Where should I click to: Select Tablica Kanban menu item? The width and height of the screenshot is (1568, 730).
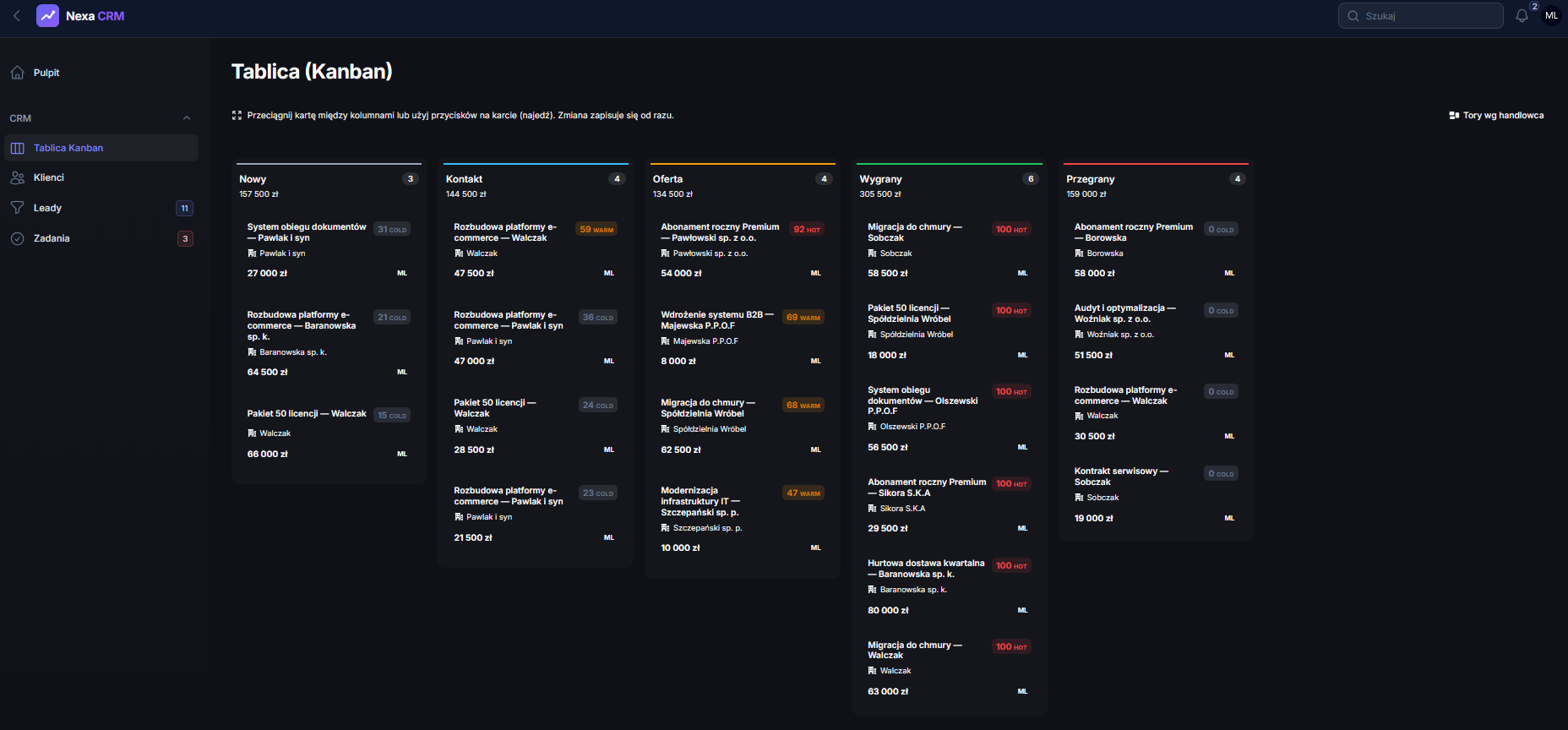101,148
